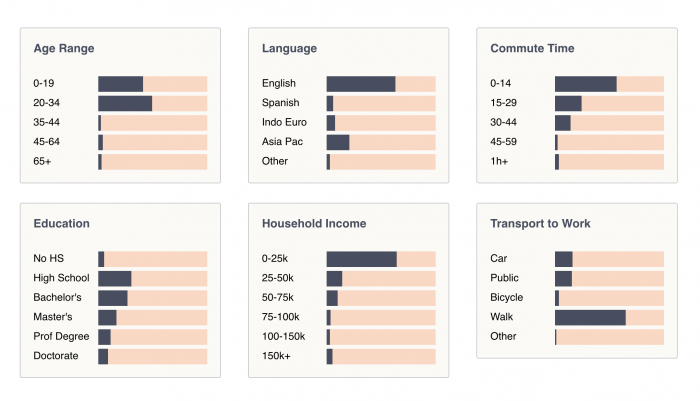
Task: Select the Transport to Work heading
Action: (x=540, y=223)
